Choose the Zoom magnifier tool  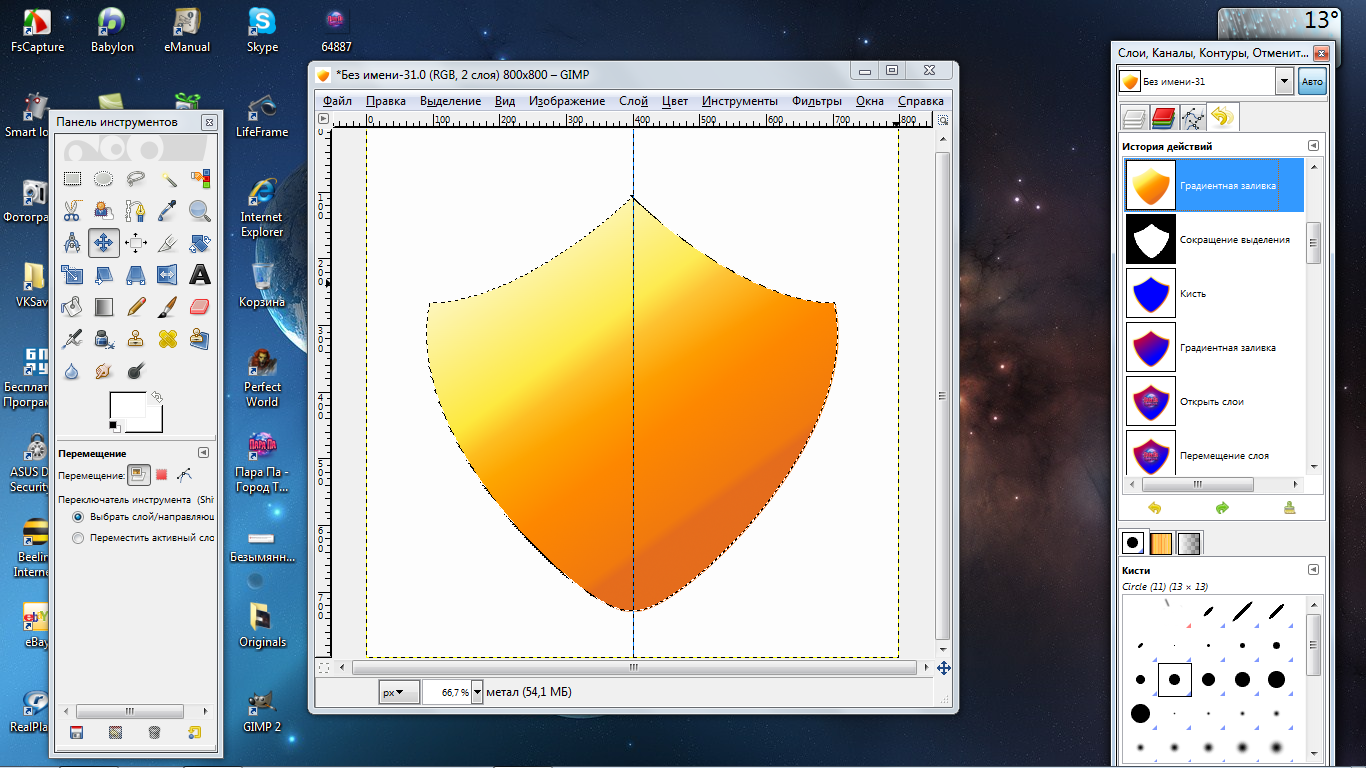click(200, 210)
